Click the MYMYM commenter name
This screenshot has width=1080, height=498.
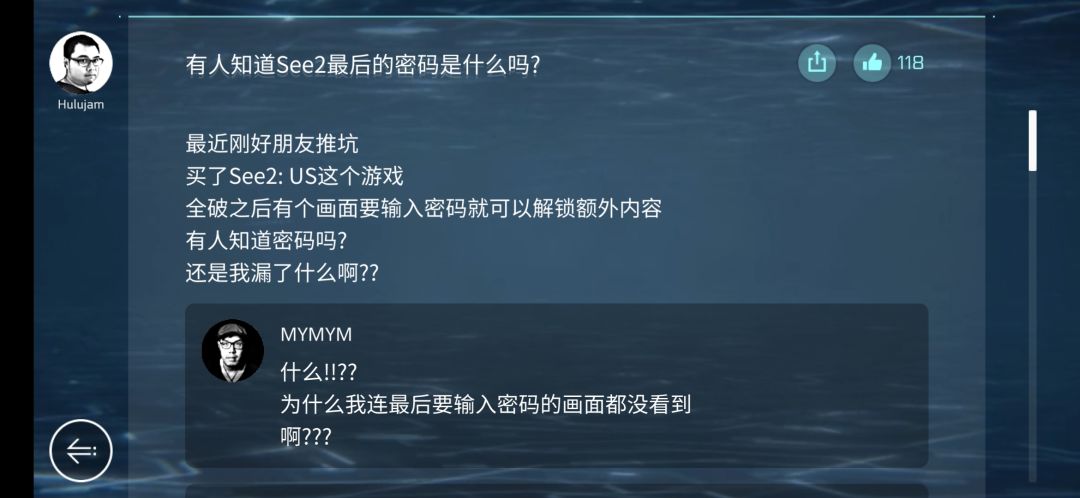tap(316, 335)
